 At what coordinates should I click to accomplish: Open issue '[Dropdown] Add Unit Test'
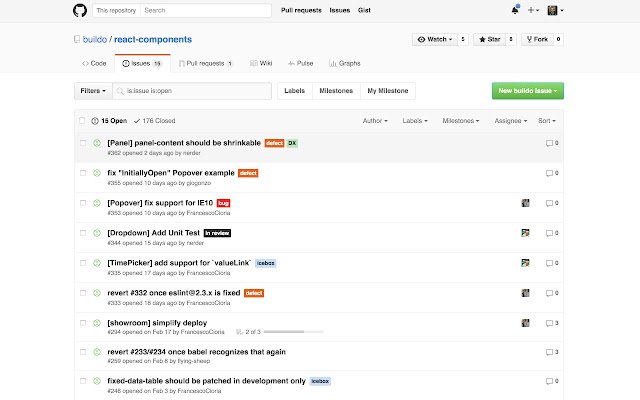point(153,233)
